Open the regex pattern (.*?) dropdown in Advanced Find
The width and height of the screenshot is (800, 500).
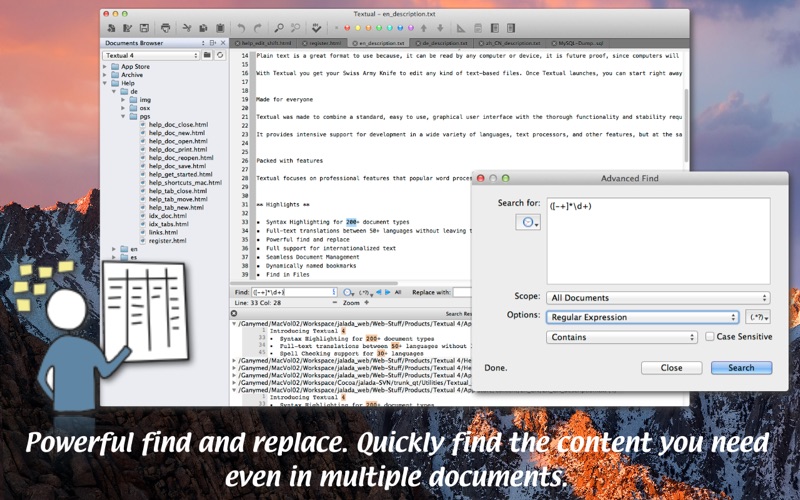pos(758,317)
